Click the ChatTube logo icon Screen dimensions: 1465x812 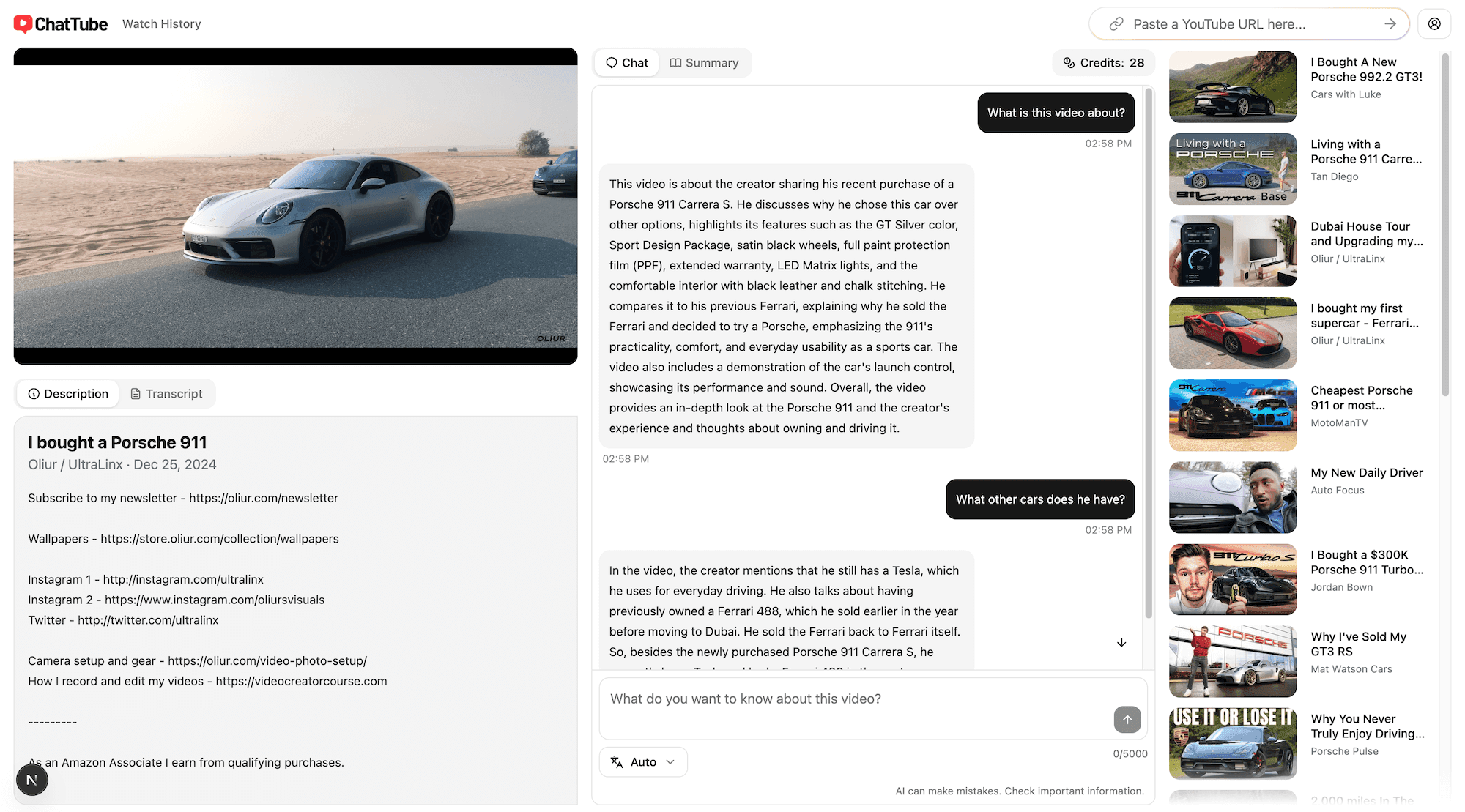coord(23,23)
